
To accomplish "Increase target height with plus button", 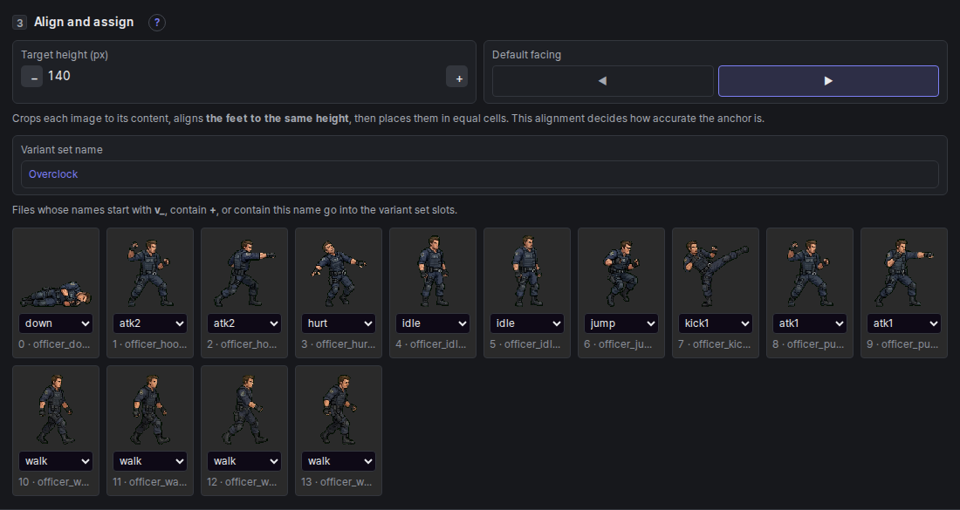I will click(x=457, y=77).
